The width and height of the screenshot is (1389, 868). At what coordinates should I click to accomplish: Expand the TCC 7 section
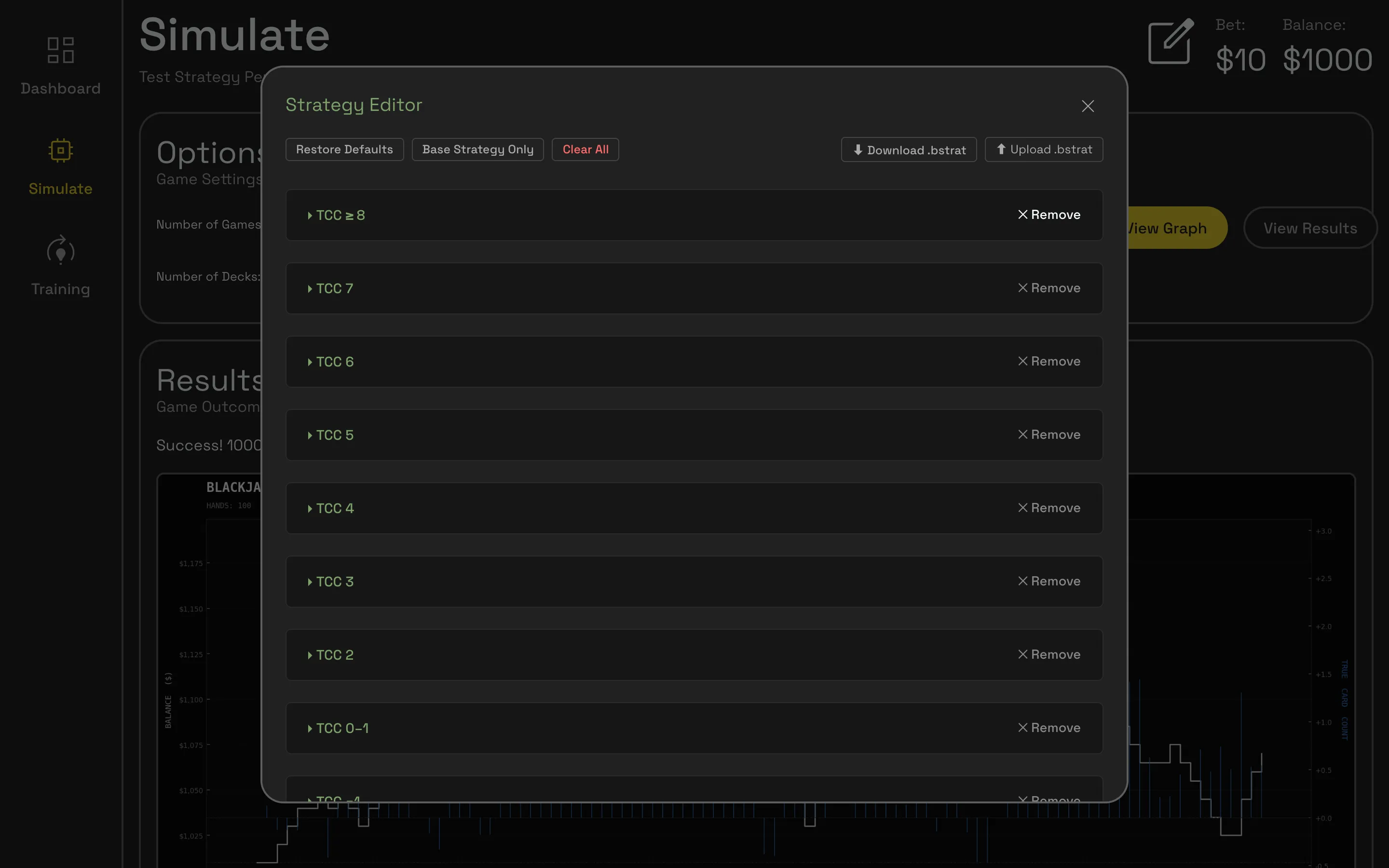coord(330,288)
